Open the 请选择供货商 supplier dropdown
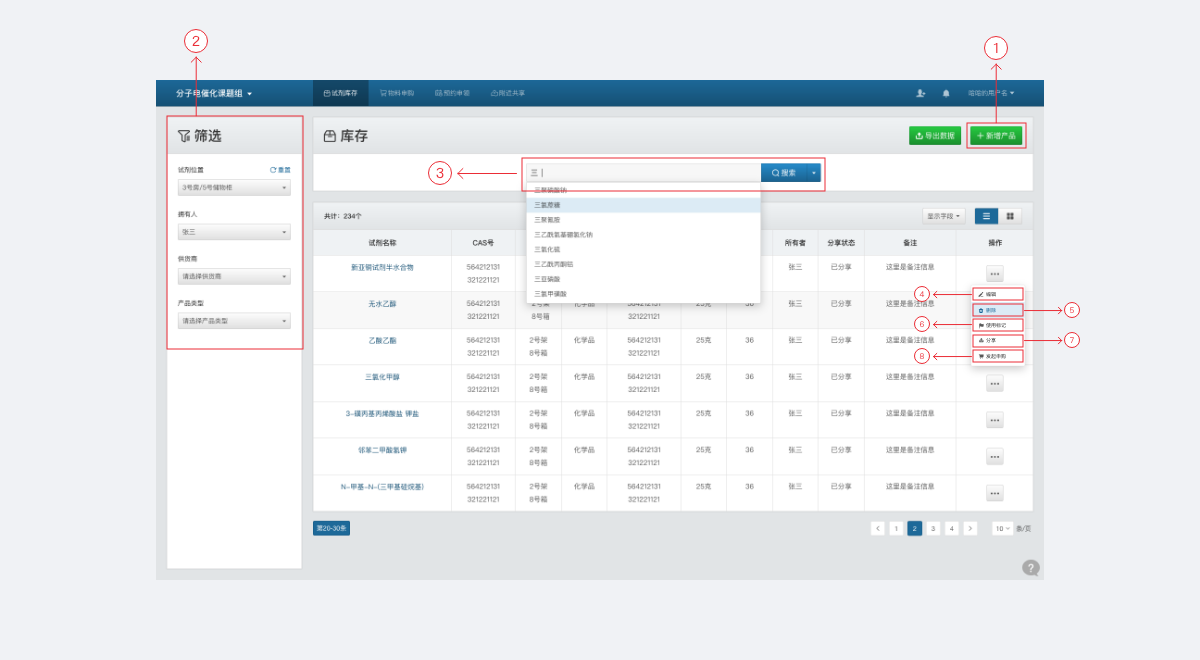 click(234, 276)
